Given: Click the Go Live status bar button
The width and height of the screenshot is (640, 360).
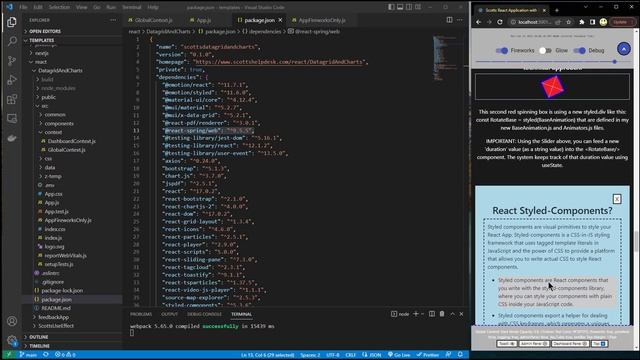Looking at the screenshot, I should (399, 355).
